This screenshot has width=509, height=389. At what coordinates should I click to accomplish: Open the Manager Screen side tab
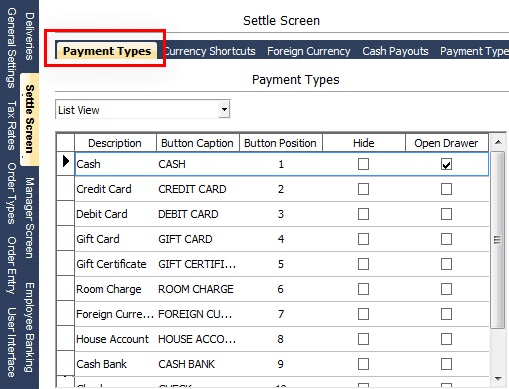click(x=29, y=218)
